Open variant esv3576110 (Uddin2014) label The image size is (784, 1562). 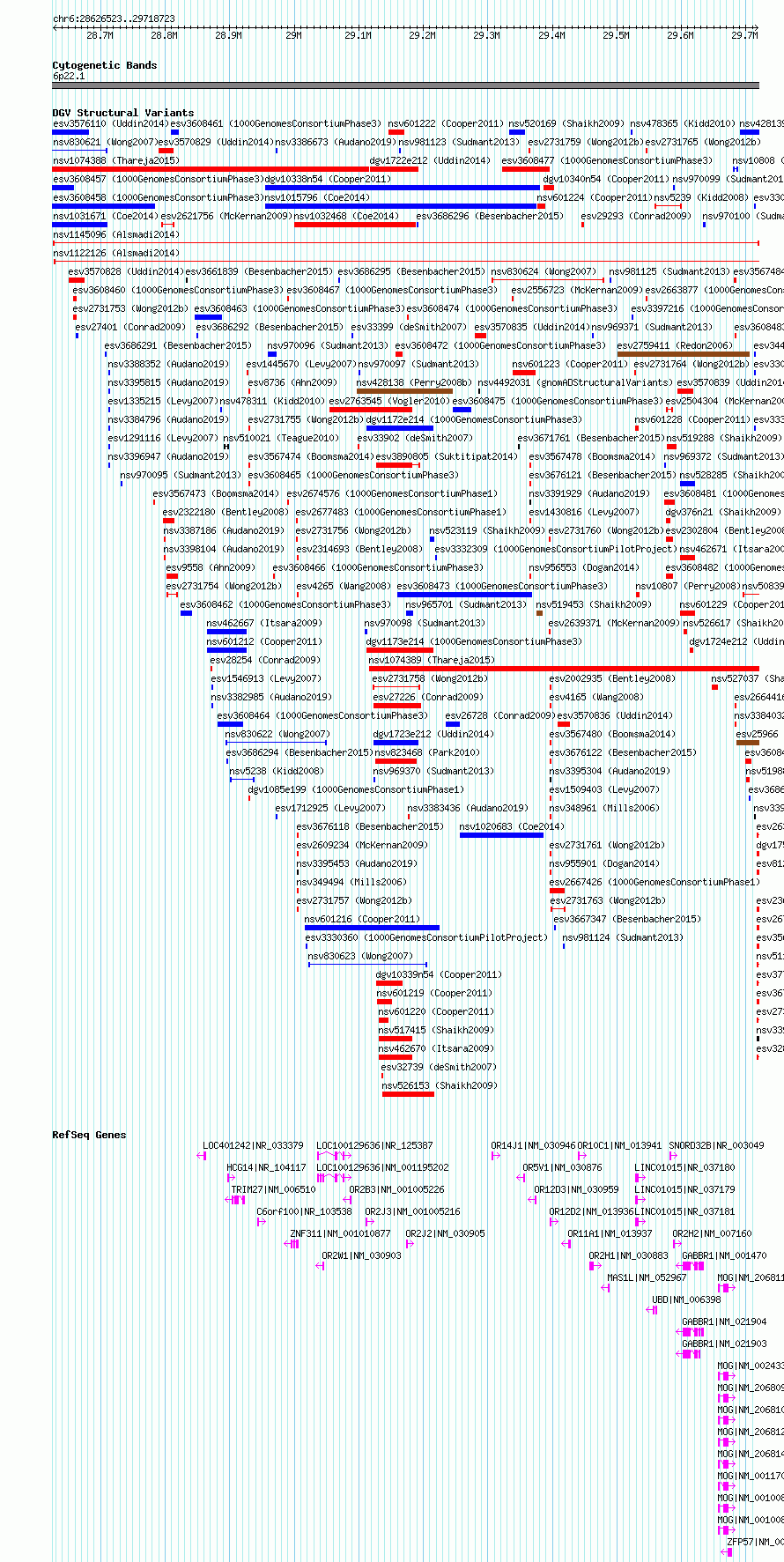click(110, 123)
